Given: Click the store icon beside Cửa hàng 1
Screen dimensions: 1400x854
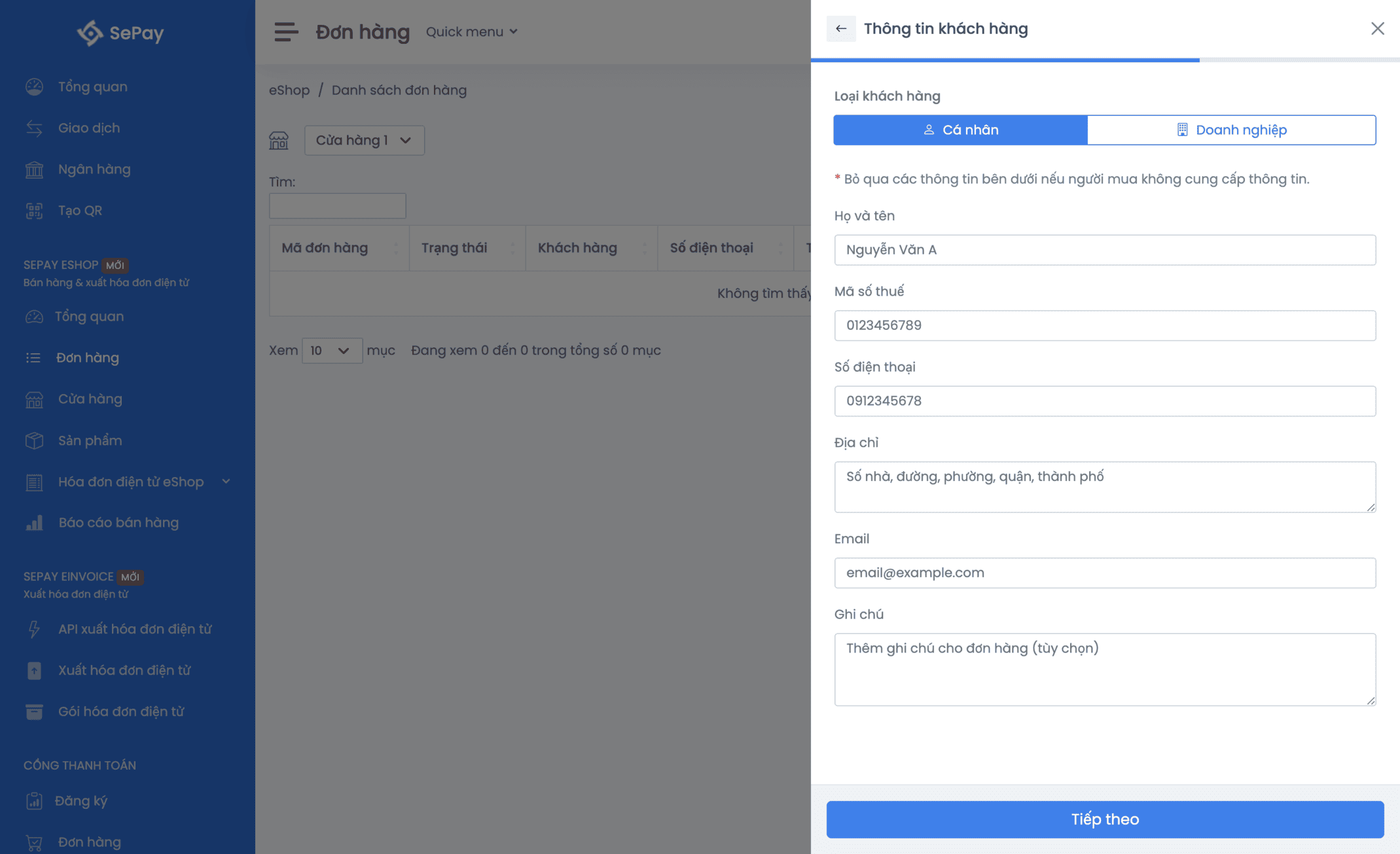Looking at the screenshot, I should [279, 140].
